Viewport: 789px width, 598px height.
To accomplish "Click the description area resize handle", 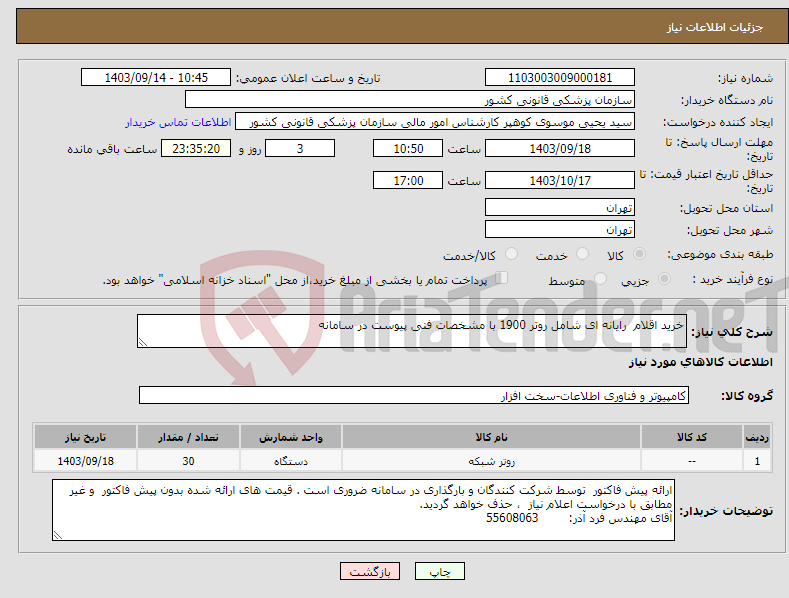I will [143, 342].
